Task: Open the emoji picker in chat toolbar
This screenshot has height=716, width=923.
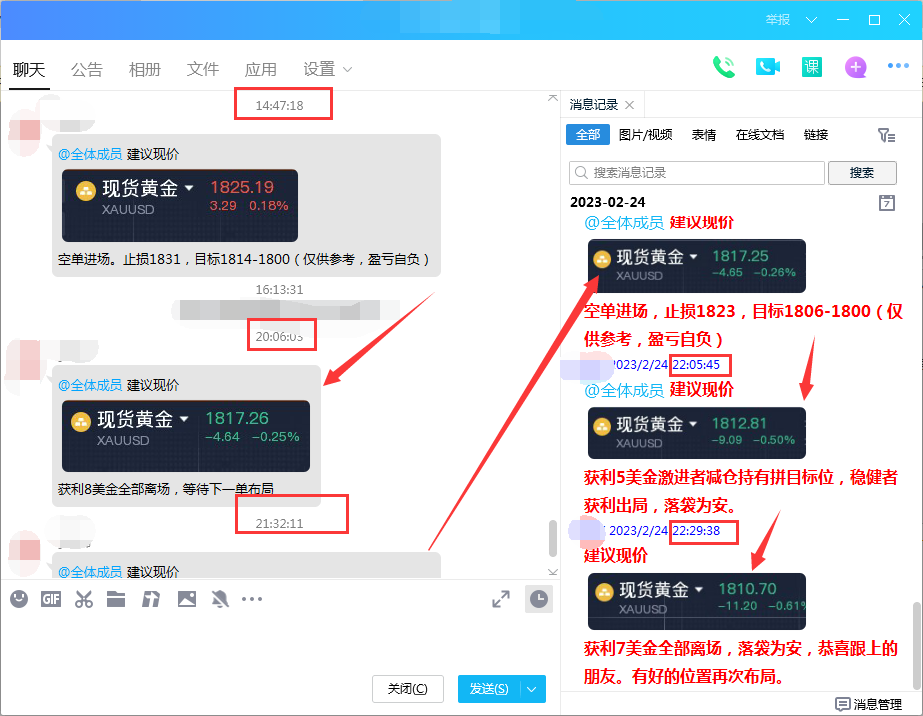Action: coord(19,599)
